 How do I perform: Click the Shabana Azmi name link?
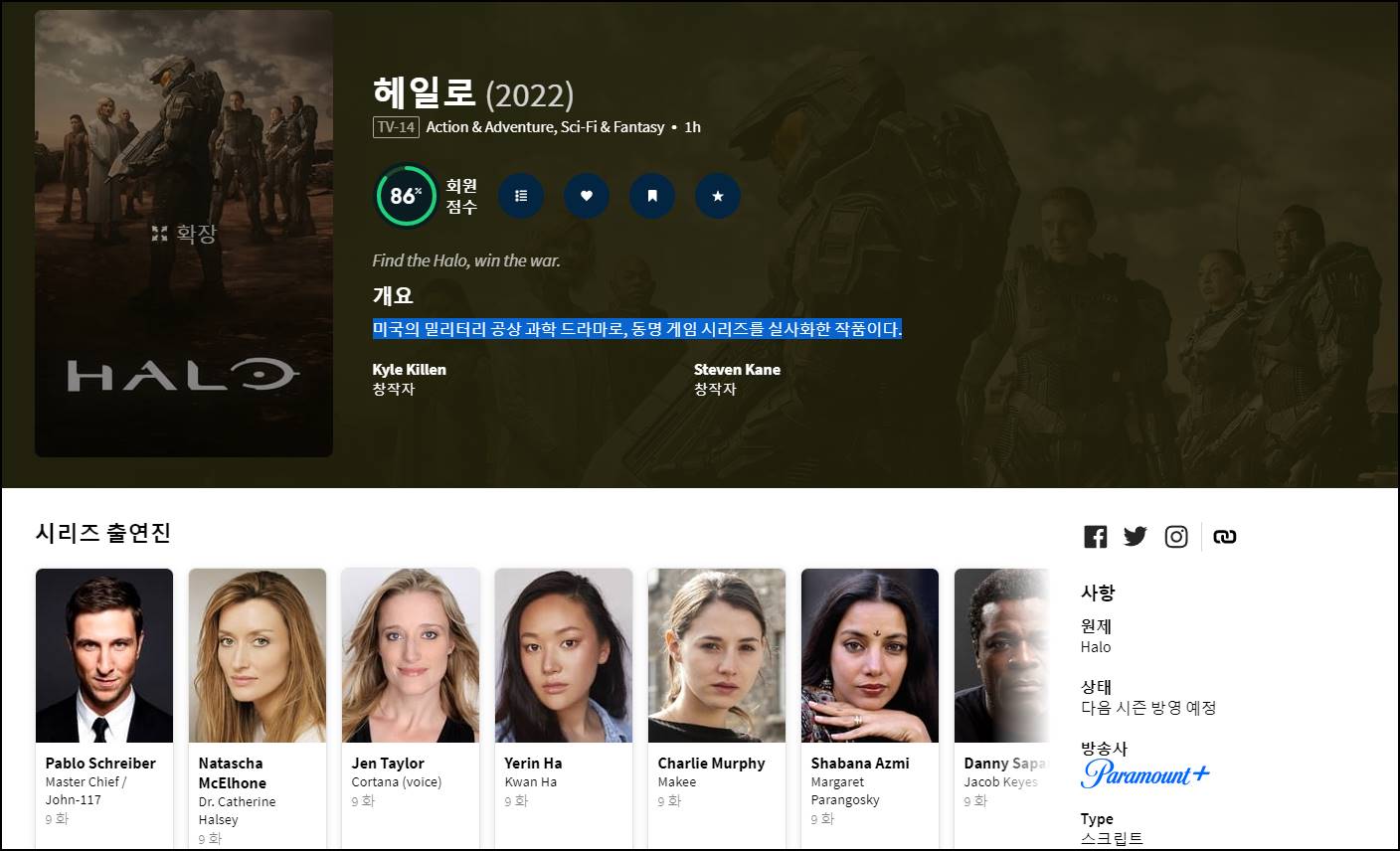click(860, 763)
